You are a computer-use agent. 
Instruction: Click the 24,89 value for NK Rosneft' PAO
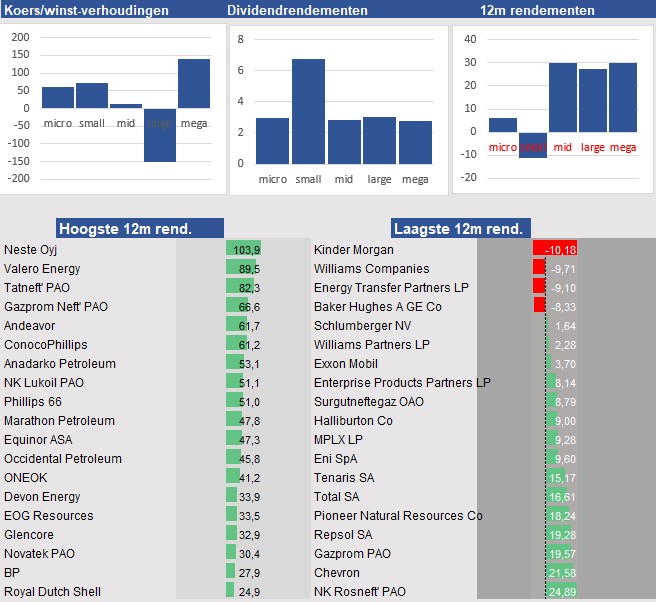[x=562, y=592]
